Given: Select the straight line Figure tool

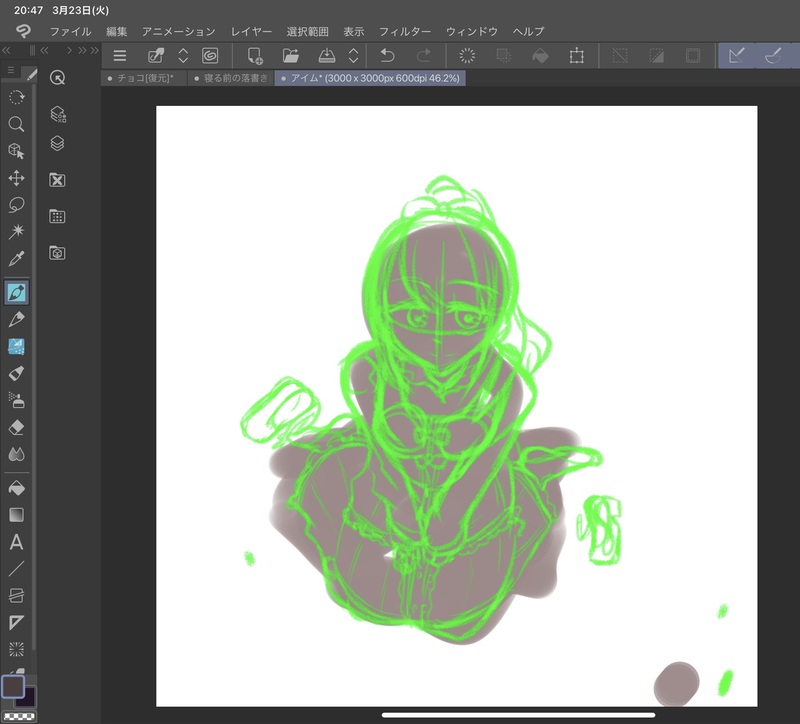Looking at the screenshot, I should (x=16, y=568).
